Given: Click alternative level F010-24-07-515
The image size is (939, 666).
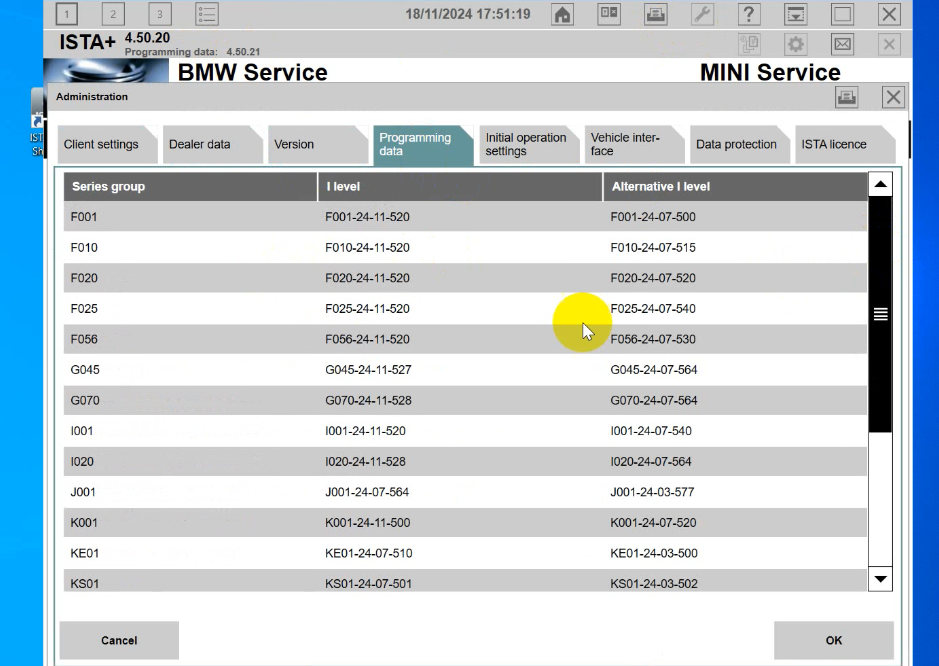Looking at the screenshot, I should point(653,247).
